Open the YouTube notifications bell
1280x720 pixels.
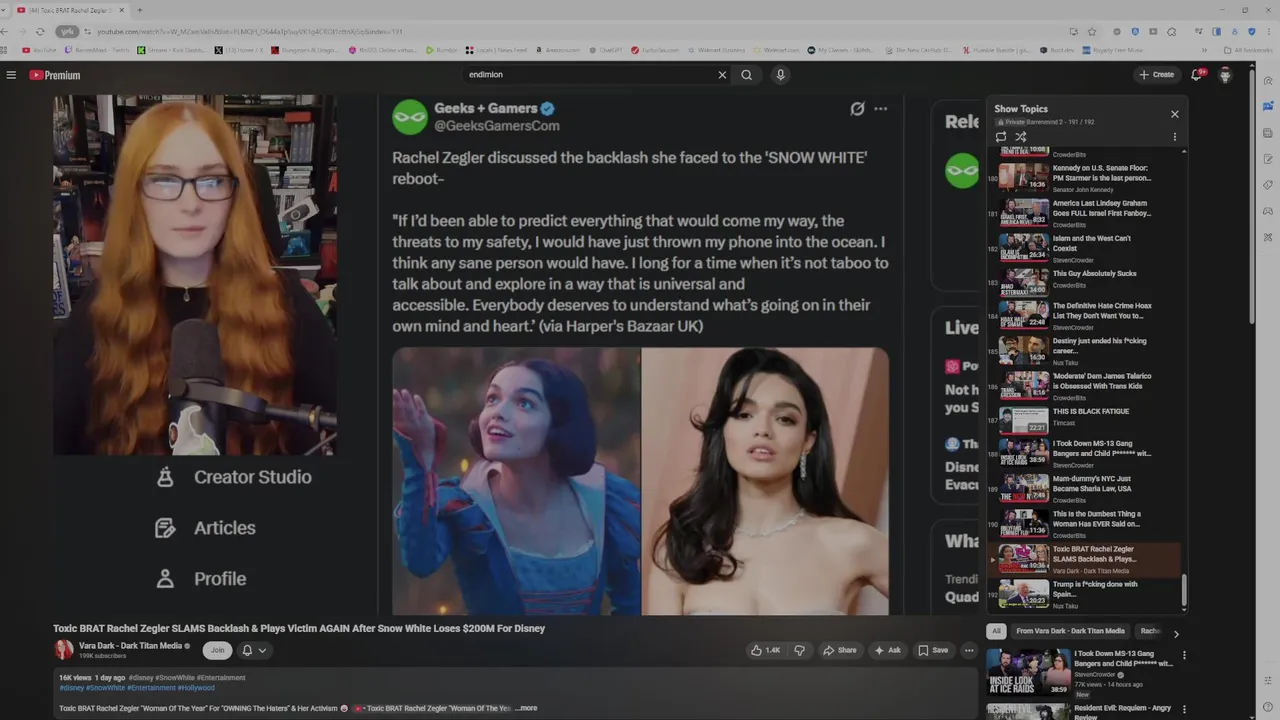point(1196,75)
